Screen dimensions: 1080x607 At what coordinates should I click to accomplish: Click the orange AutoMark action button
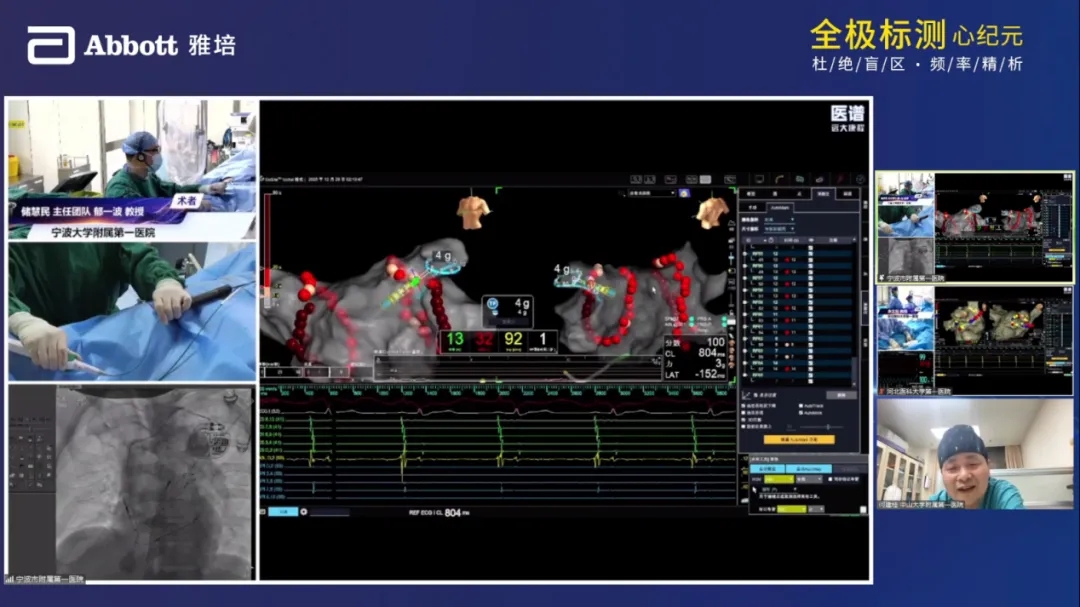click(798, 439)
